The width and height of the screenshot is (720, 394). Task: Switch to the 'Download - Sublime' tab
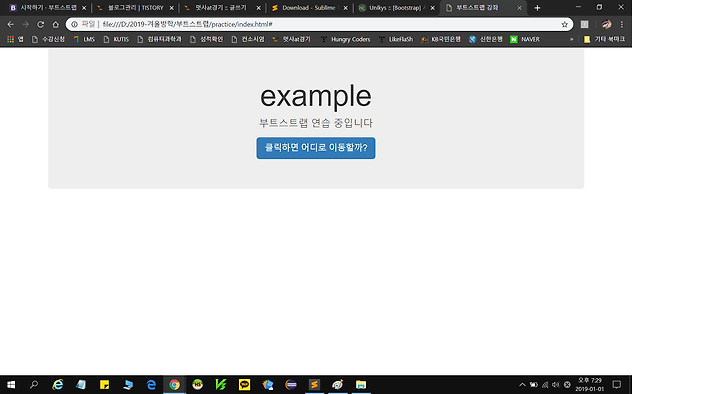pos(309,8)
